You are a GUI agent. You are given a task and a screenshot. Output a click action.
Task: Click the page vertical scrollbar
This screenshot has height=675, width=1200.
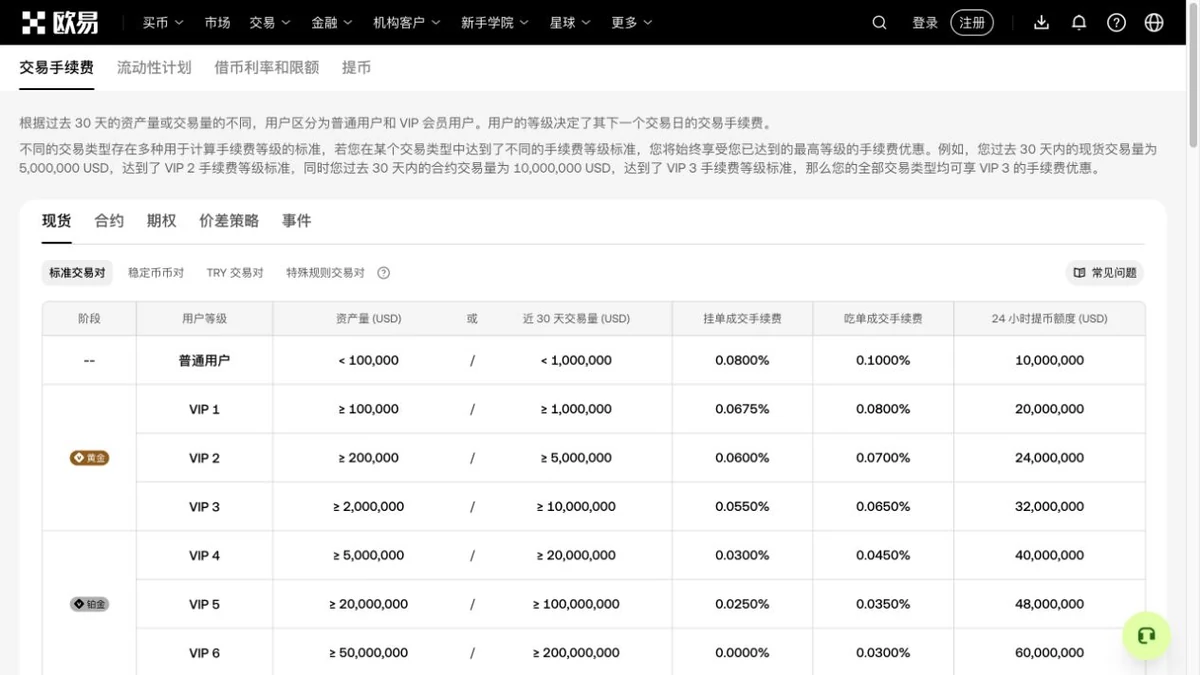[1193, 75]
